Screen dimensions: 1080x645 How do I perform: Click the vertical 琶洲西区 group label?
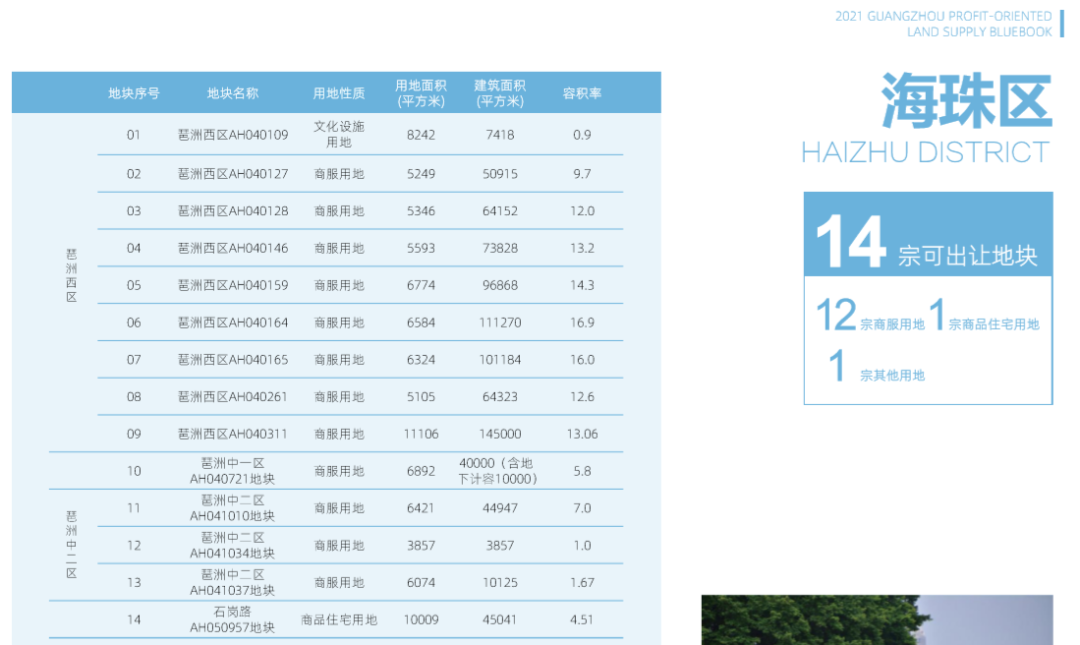coord(72,277)
